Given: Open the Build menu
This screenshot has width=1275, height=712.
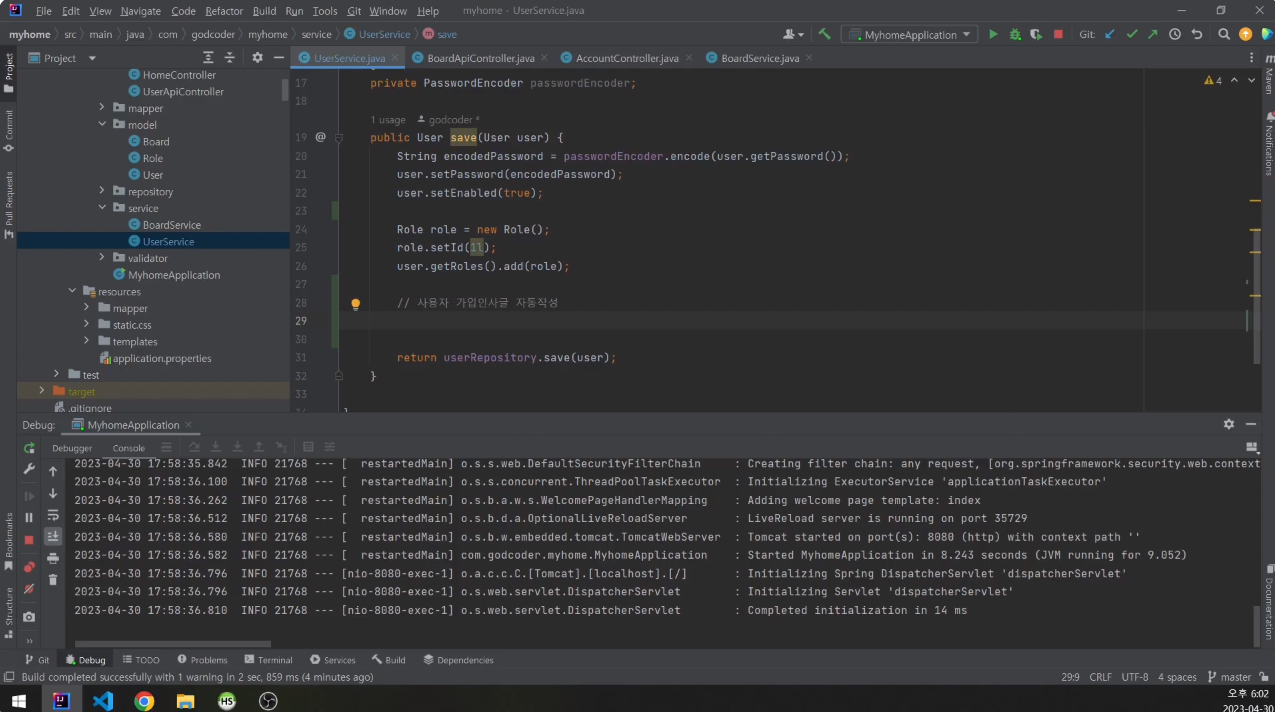Looking at the screenshot, I should click(x=264, y=11).
